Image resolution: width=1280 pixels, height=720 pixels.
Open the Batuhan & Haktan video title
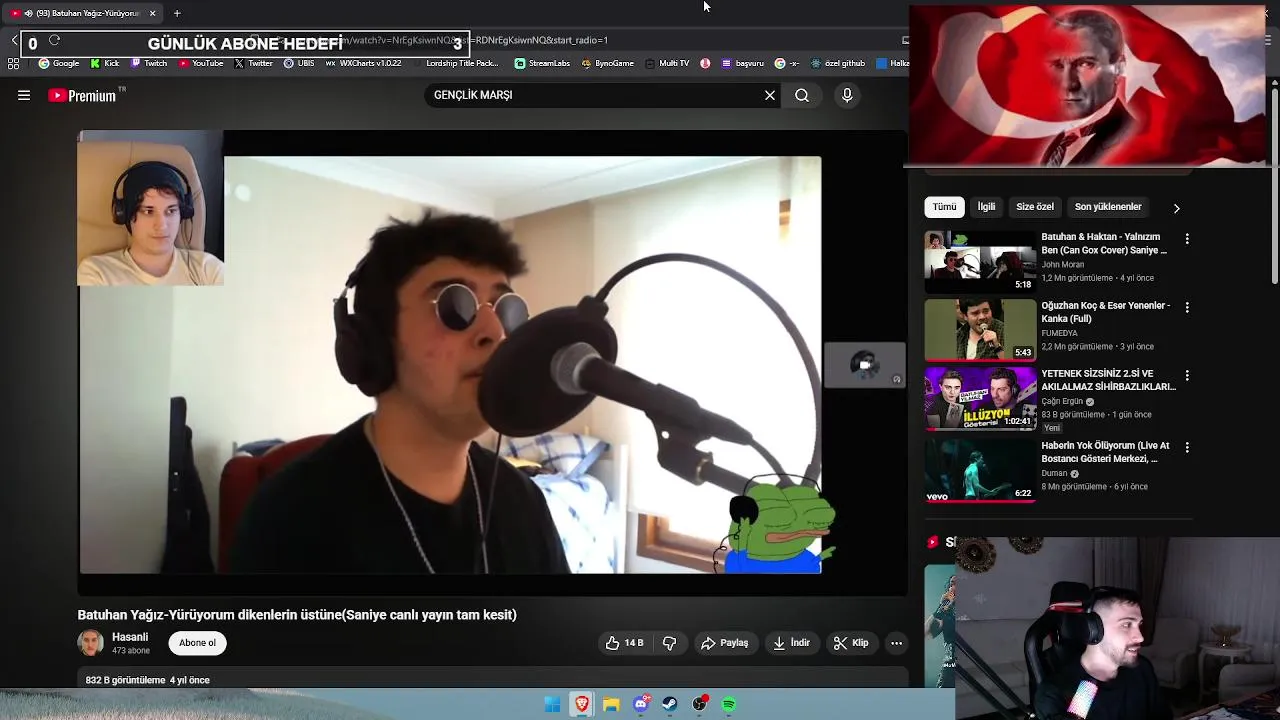pyautogui.click(x=1104, y=244)
